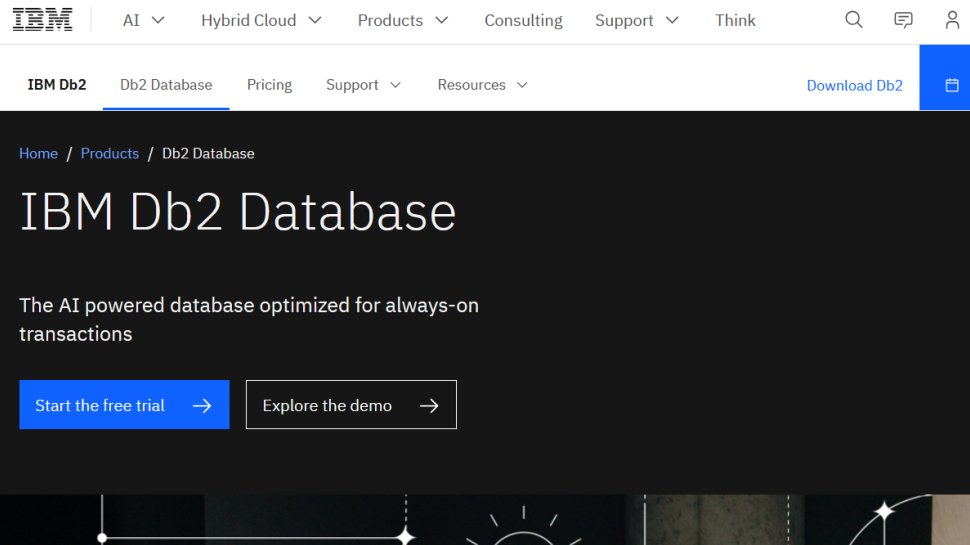Screen dimensions: 970x545
Task: Open the chat bubble icon
Action: pyautogui.click(x=903, y=20)
